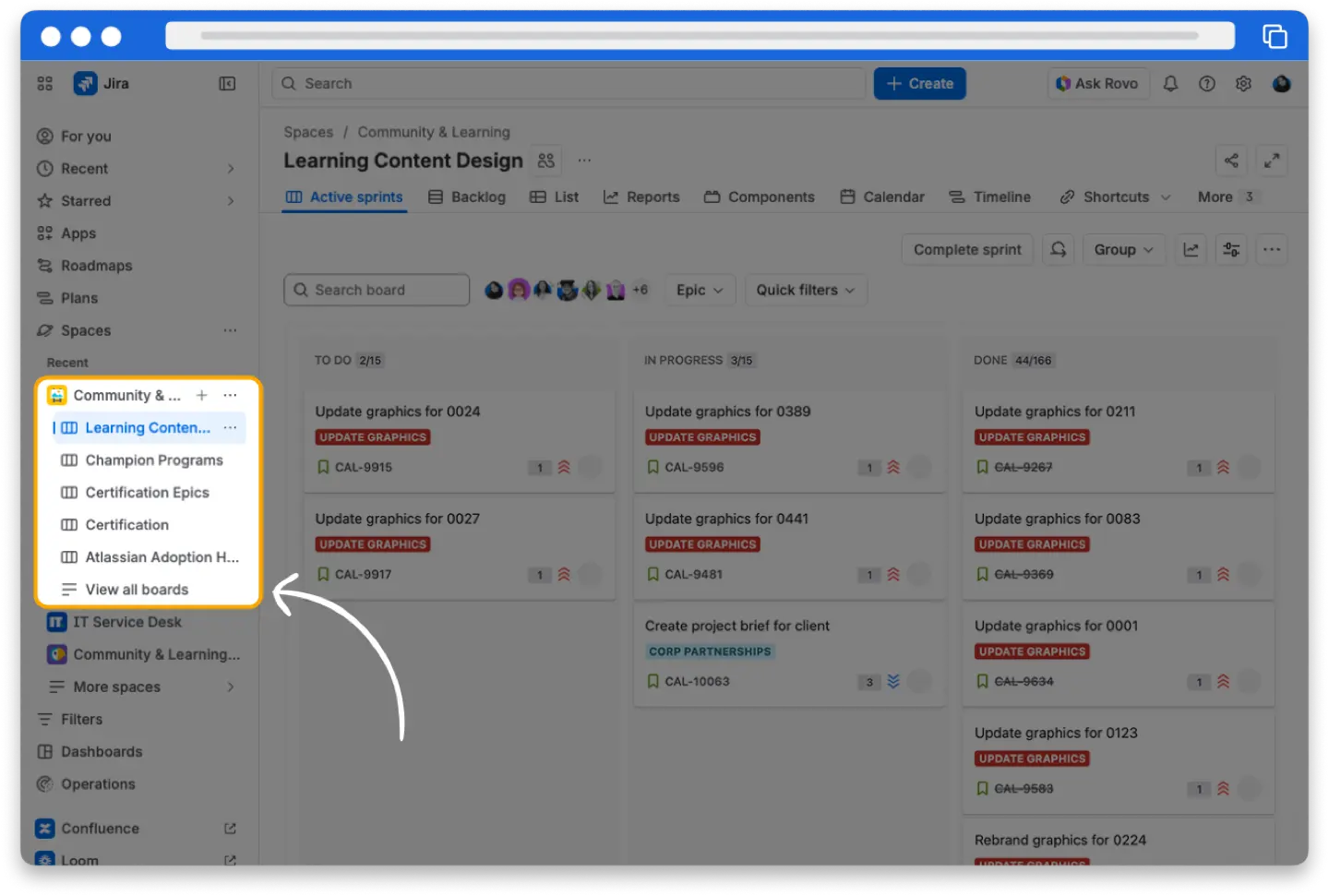Click the share icon for the board
The height and width of the screenshot is (896, 1329).
(x=1231, y=161)
